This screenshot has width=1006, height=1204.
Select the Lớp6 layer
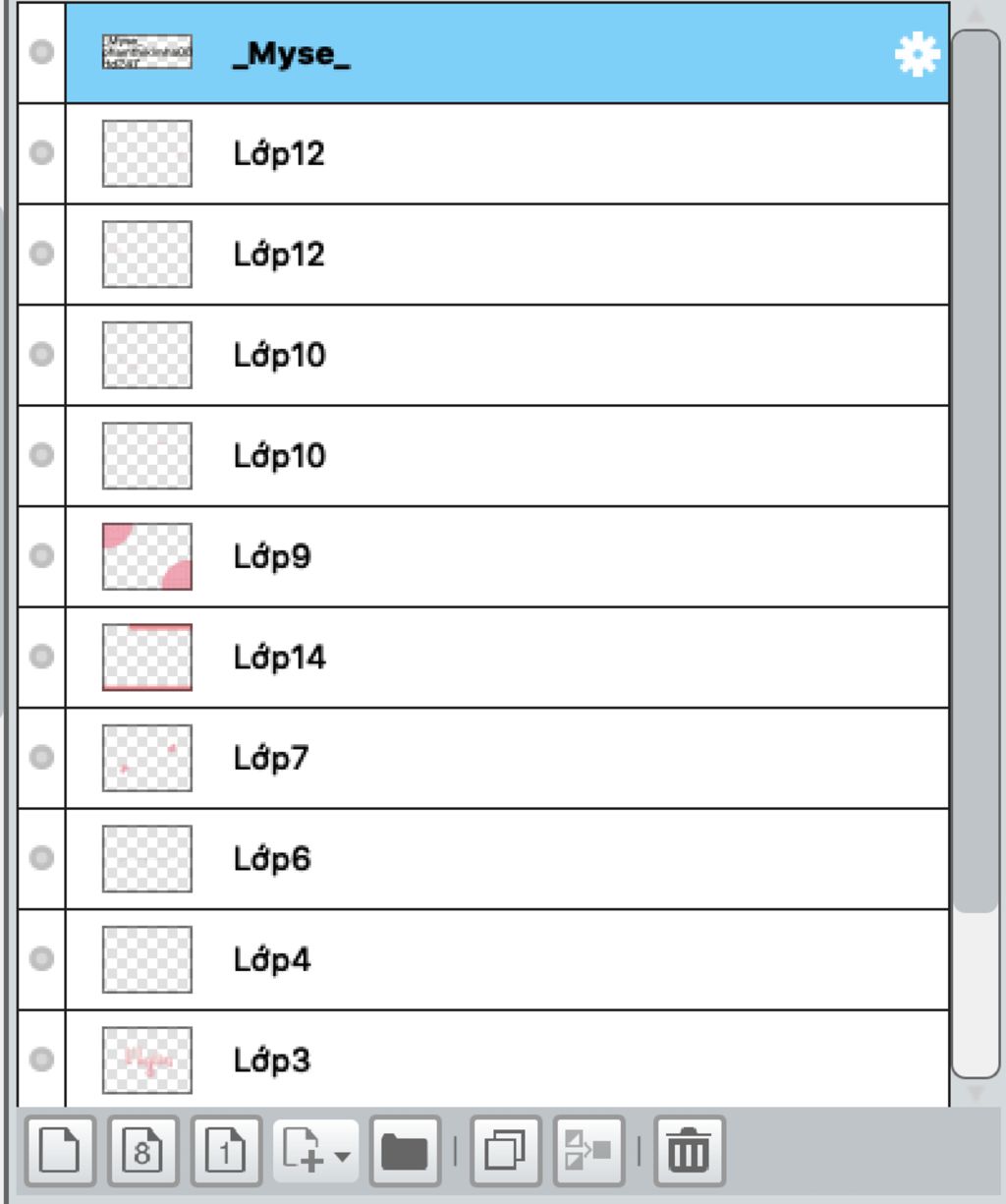(507, 859)
